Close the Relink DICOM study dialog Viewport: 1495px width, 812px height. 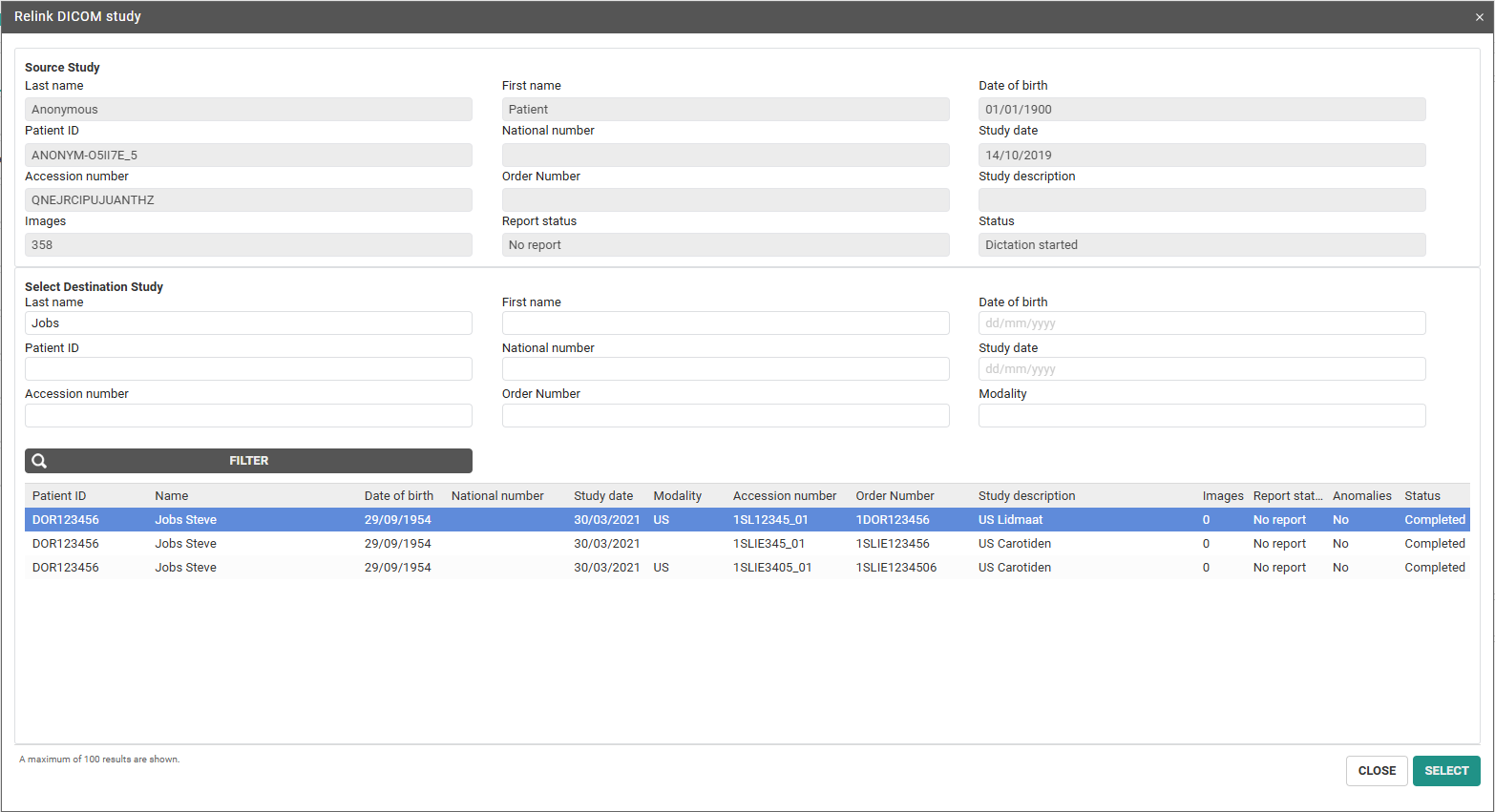point(1479,17)
